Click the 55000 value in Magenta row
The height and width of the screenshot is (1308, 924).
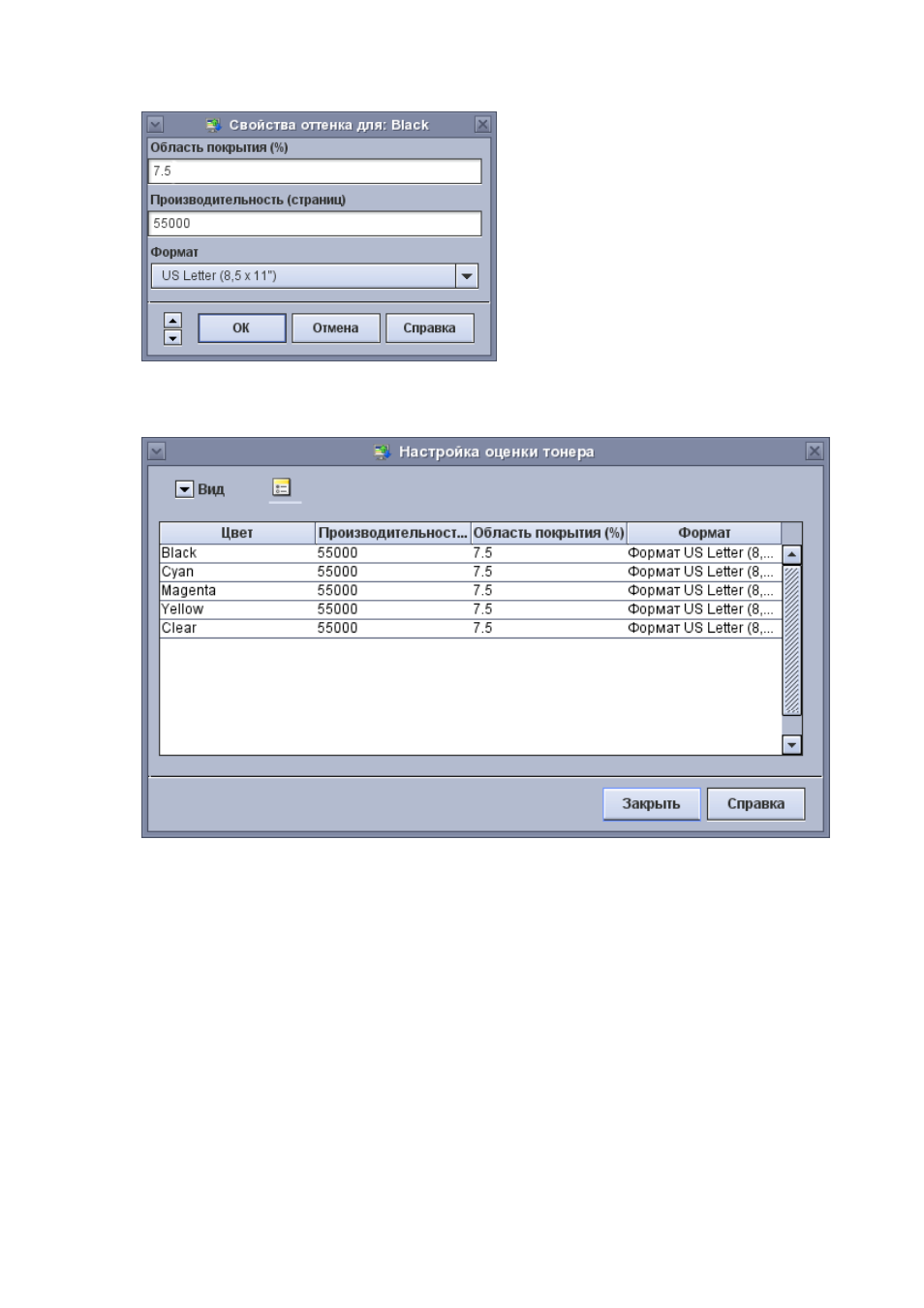click(337, 591)
